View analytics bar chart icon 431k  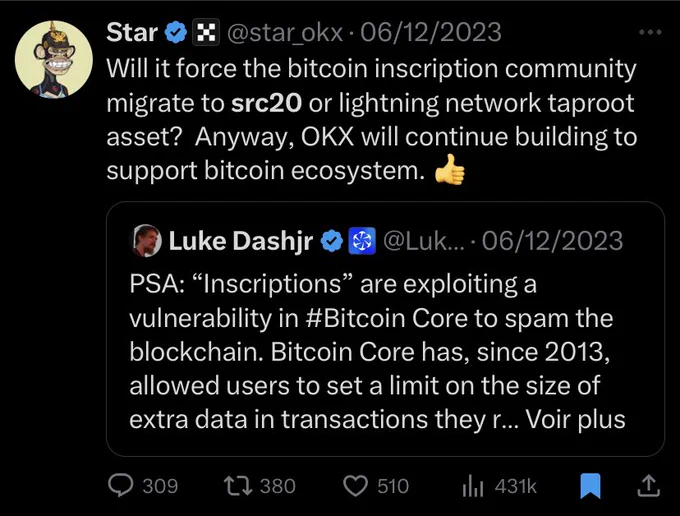pyautogui.click(x=473, y=486)
